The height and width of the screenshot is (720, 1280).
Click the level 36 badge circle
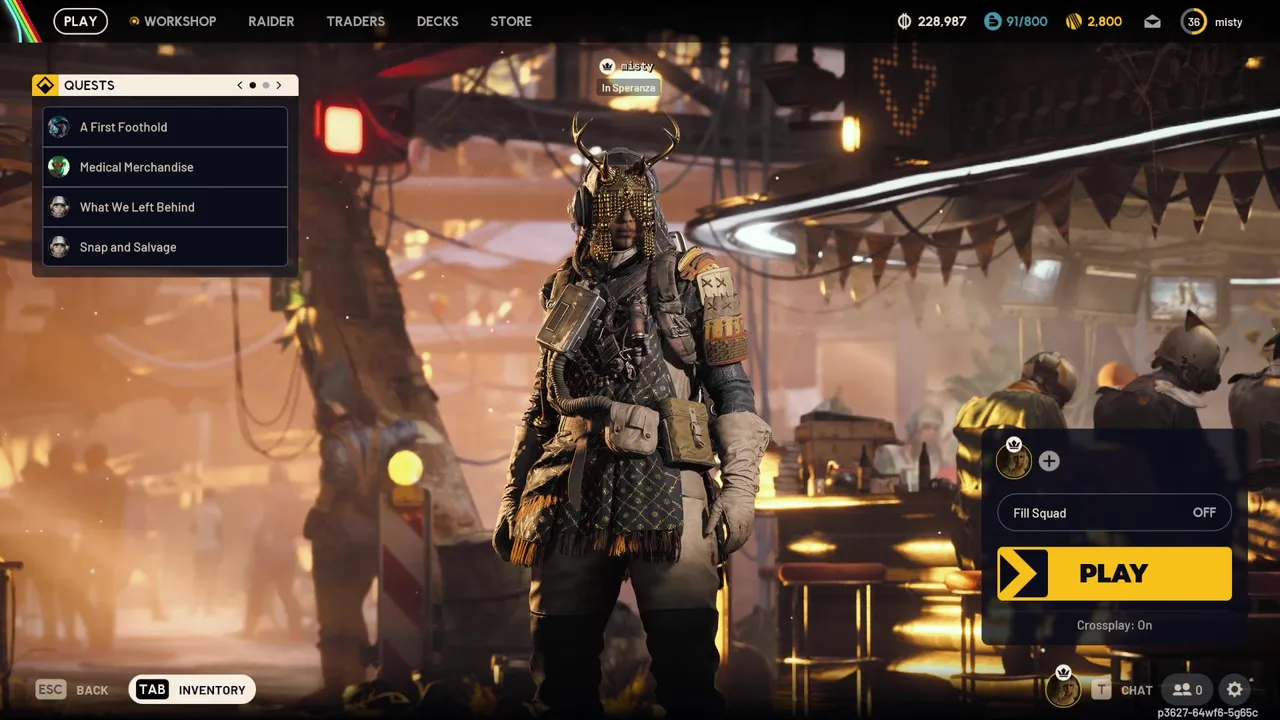click(x=1194, y=21)
